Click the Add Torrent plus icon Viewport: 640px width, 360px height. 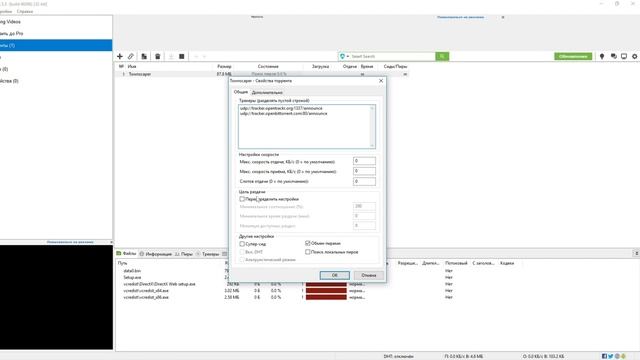pos(120,56)
